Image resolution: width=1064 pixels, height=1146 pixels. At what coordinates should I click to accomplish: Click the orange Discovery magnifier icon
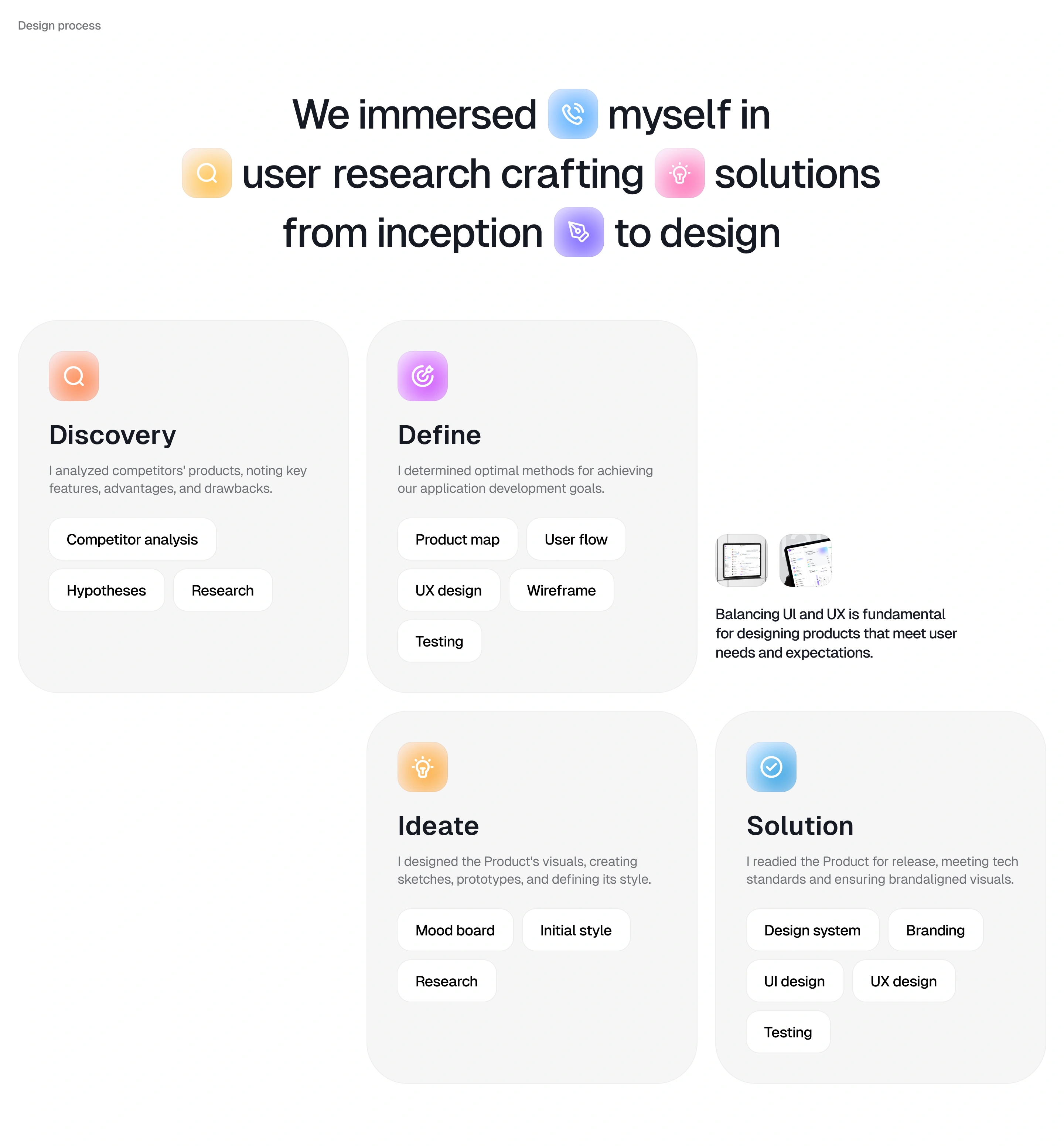point(74,376)
